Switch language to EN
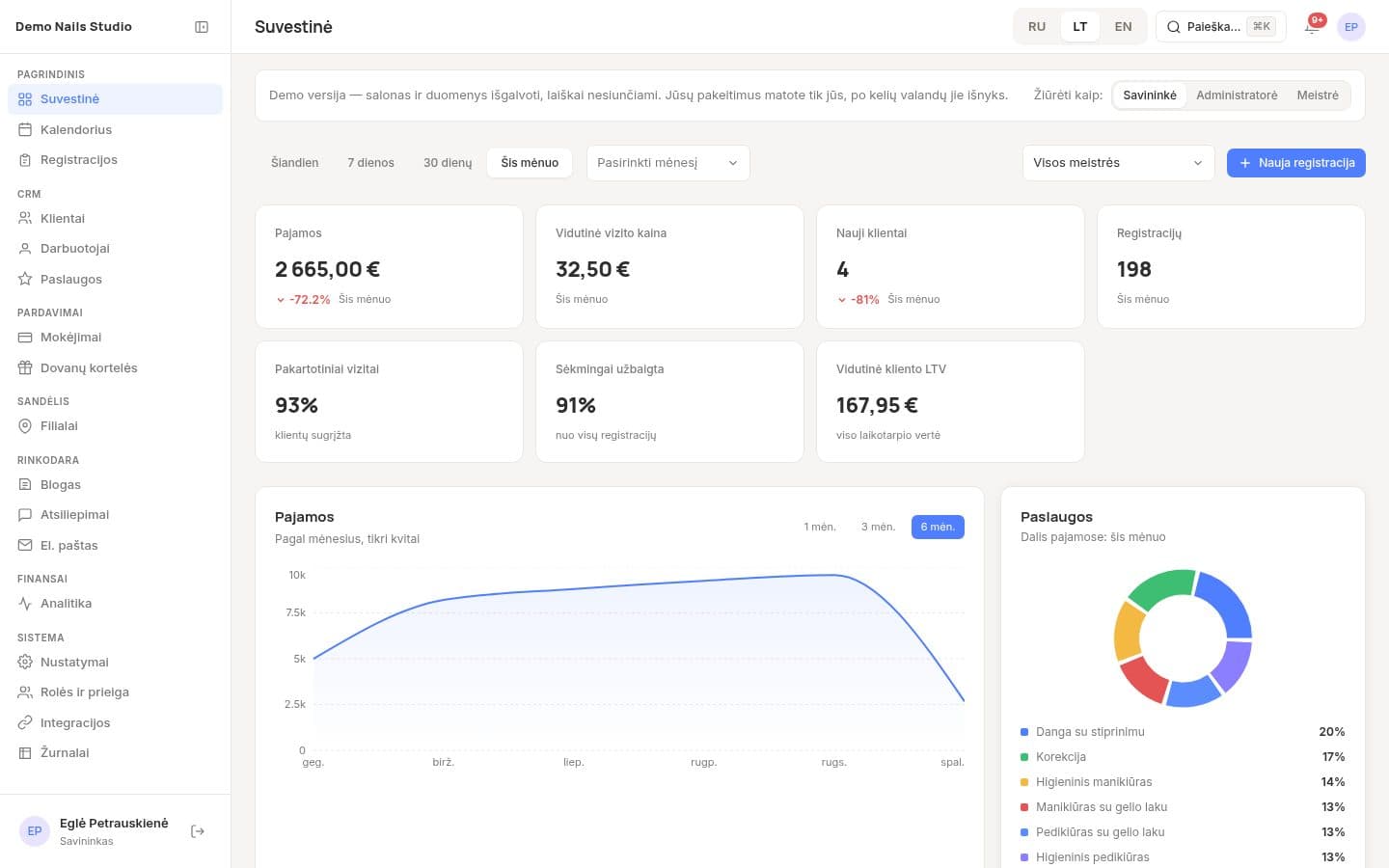This screenshot has width=1389, height=868. click(1123, 27)
